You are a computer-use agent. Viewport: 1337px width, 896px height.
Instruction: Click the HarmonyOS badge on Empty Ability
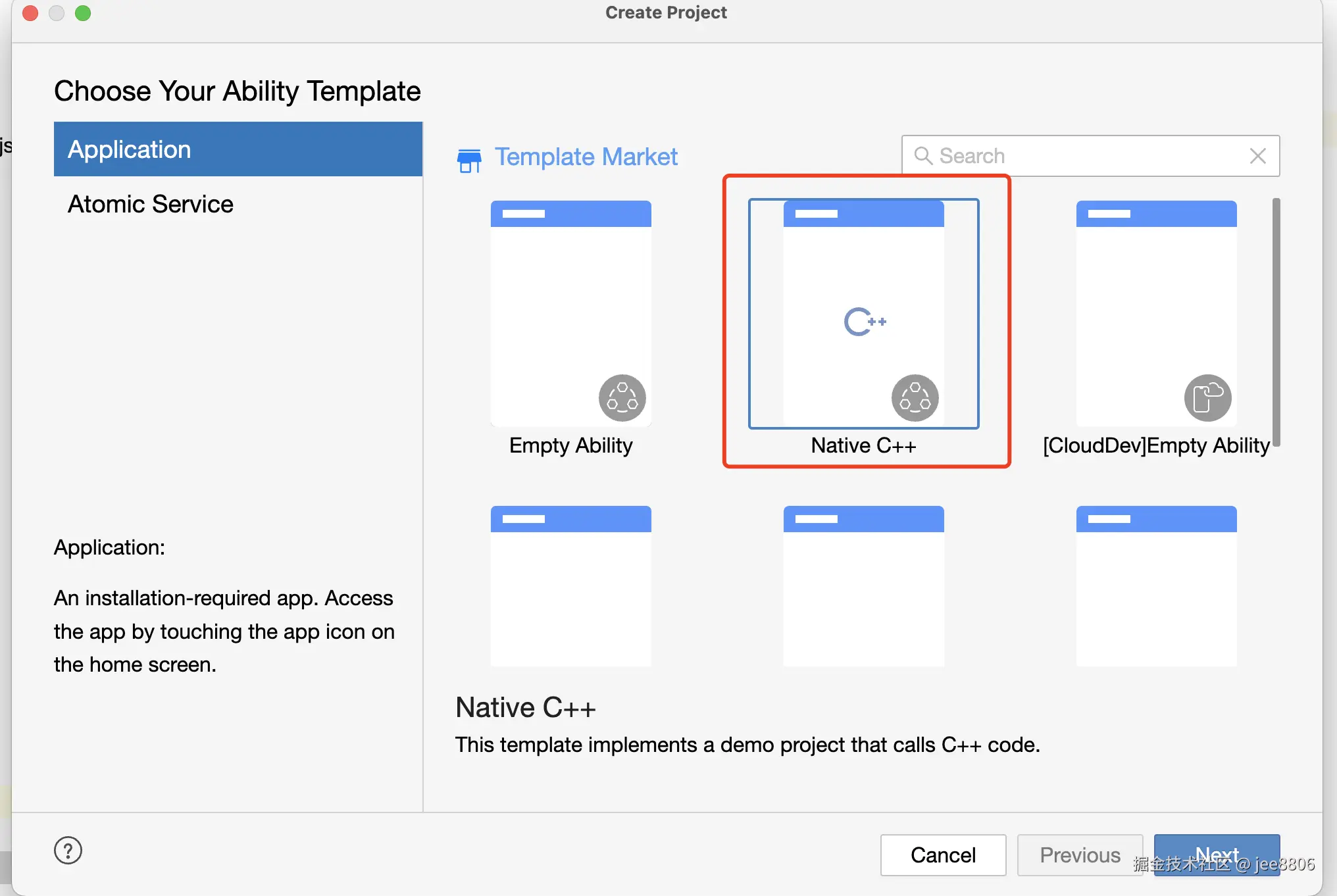point(622,398)
